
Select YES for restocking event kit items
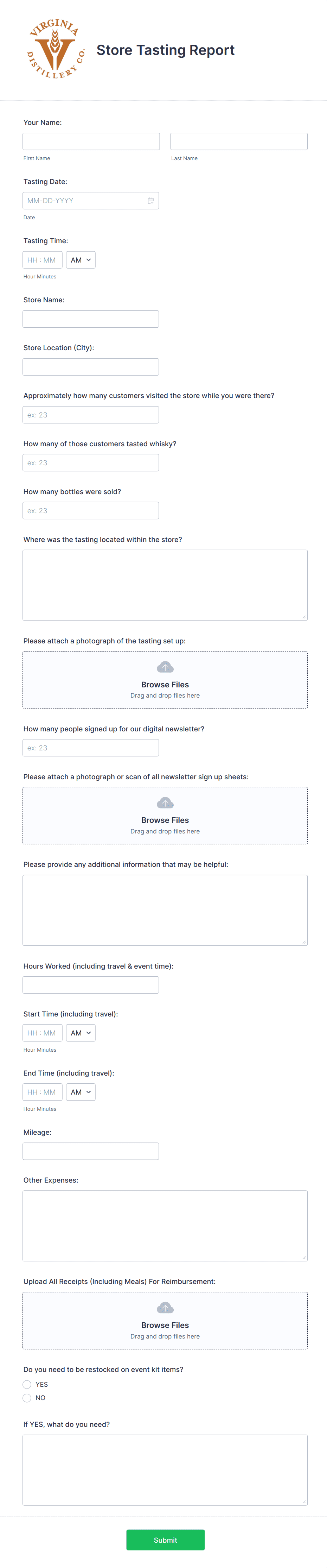(27, 1384)
